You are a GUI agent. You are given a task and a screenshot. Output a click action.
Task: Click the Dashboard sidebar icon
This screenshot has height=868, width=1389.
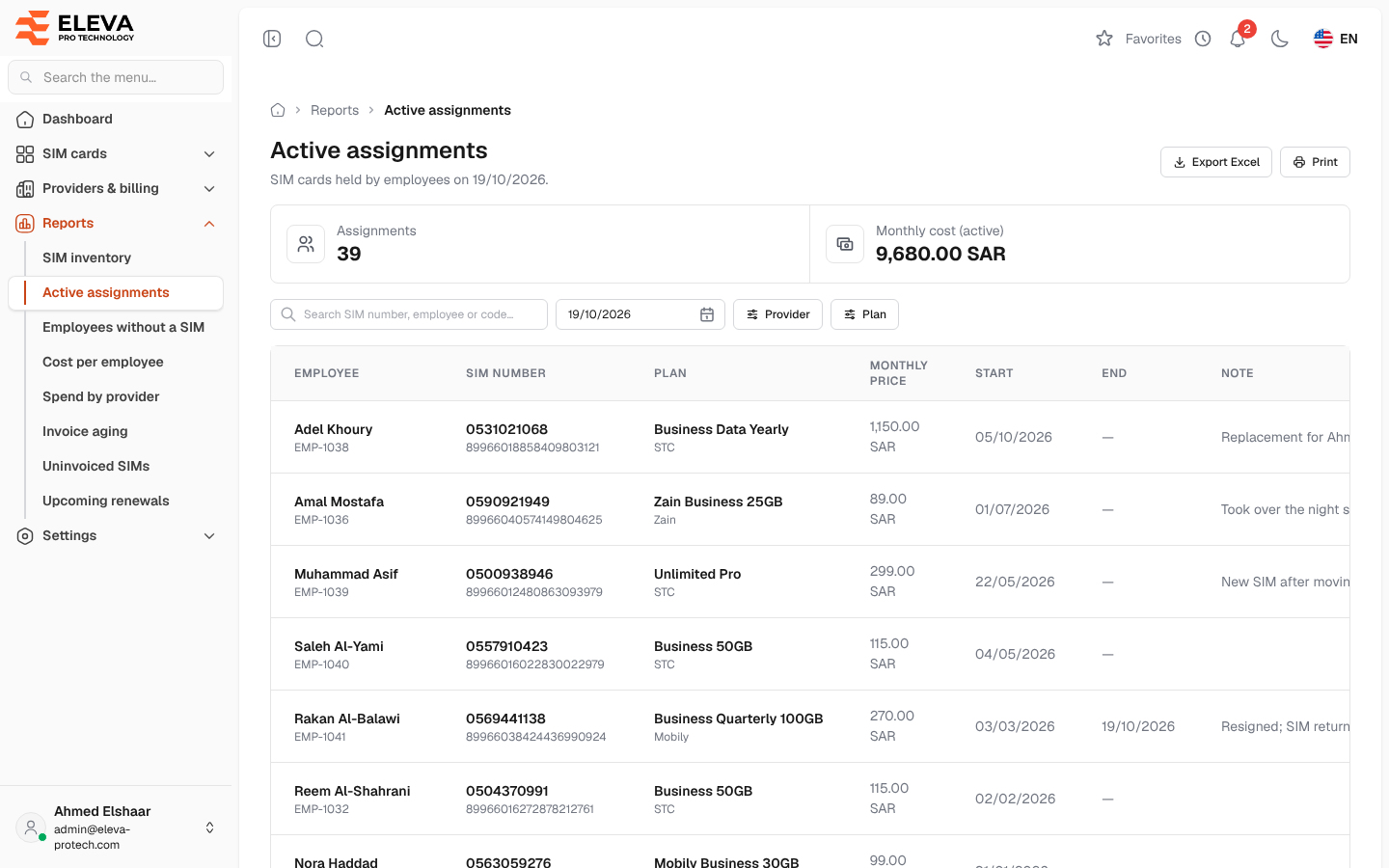25,120
